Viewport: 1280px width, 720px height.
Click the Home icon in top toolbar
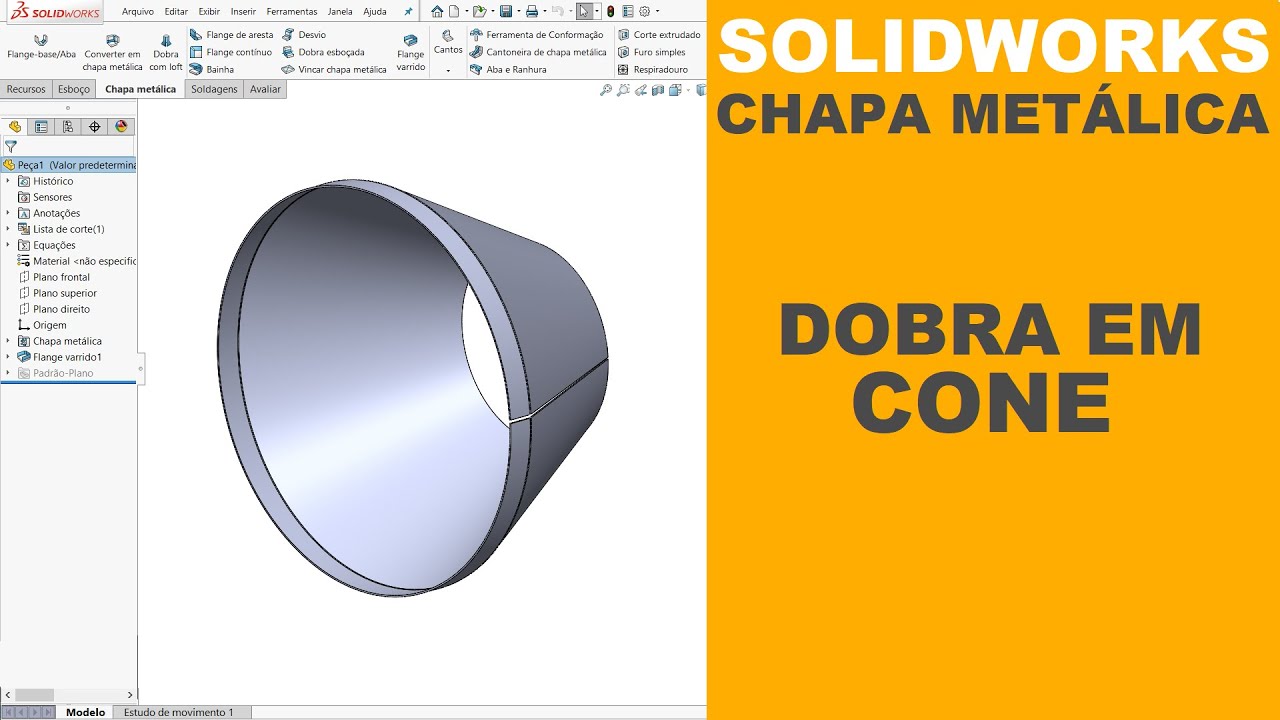(x=437, y=12)
